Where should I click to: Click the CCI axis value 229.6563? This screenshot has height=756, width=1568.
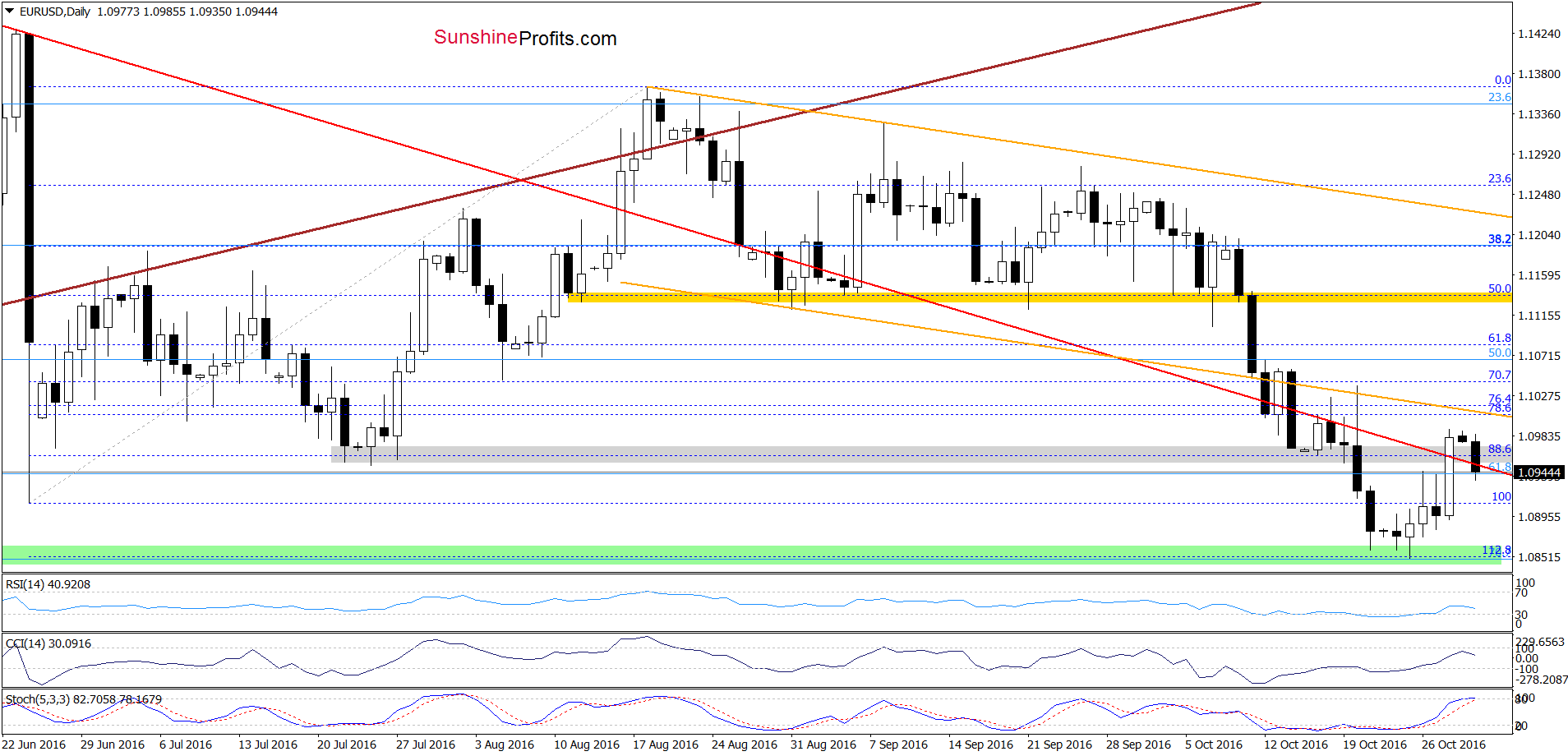pyautogui.click(x=1540, y=642)
